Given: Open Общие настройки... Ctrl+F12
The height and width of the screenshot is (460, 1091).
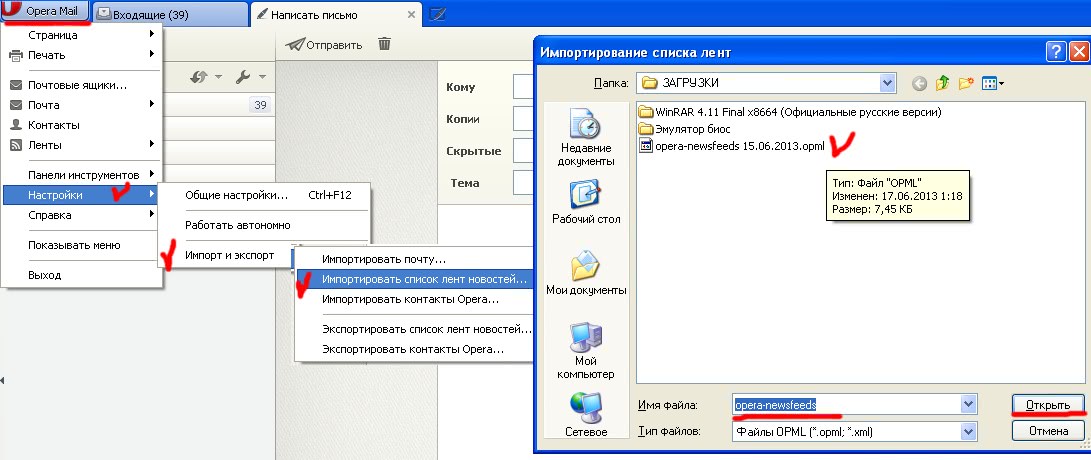Looking at the screenshot, I should (264, 196).
